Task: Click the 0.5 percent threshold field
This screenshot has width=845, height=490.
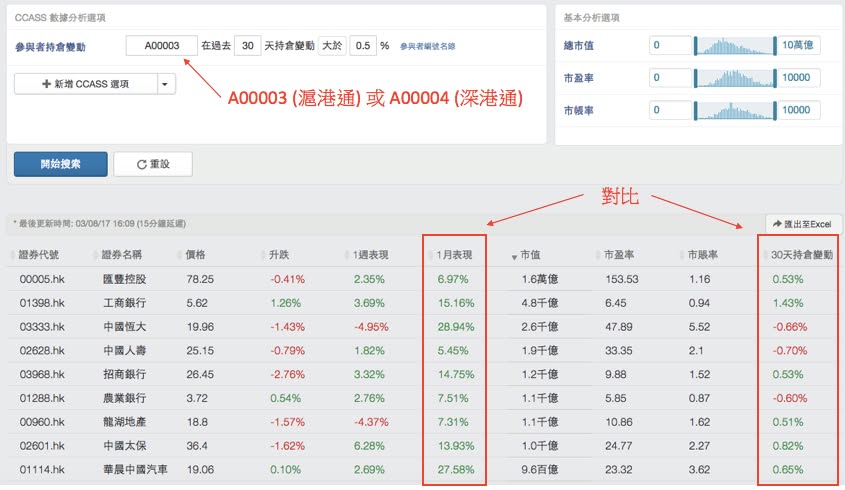Action: pos(363,46)
